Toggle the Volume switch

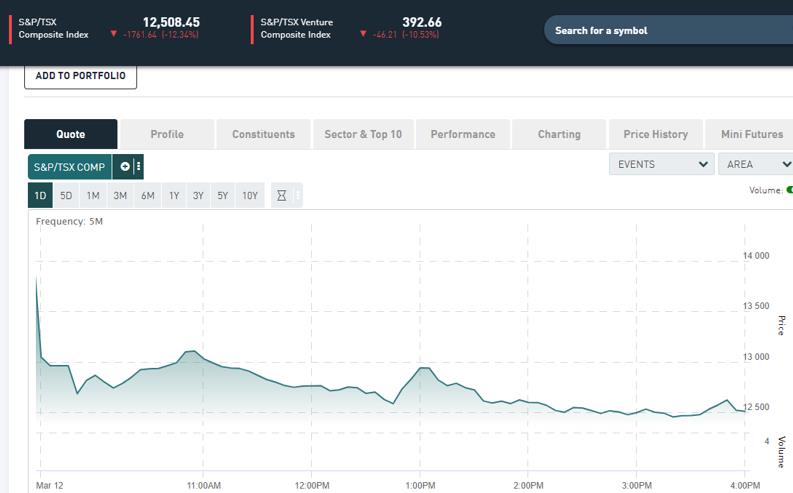(789, 190)
